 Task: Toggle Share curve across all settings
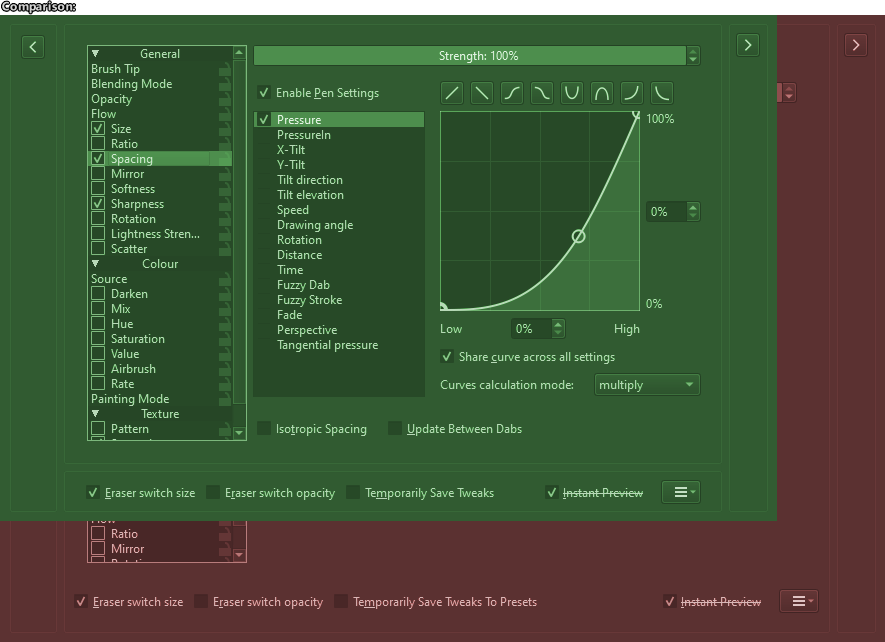[x=447, y=357]
